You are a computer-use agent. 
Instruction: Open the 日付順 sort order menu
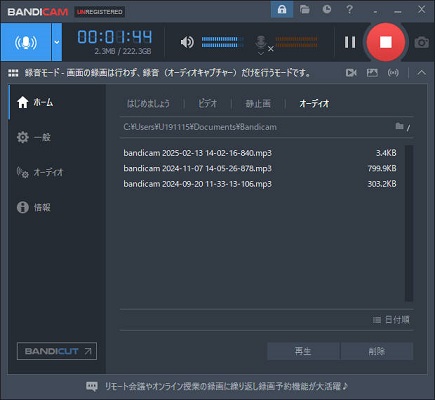391,320
